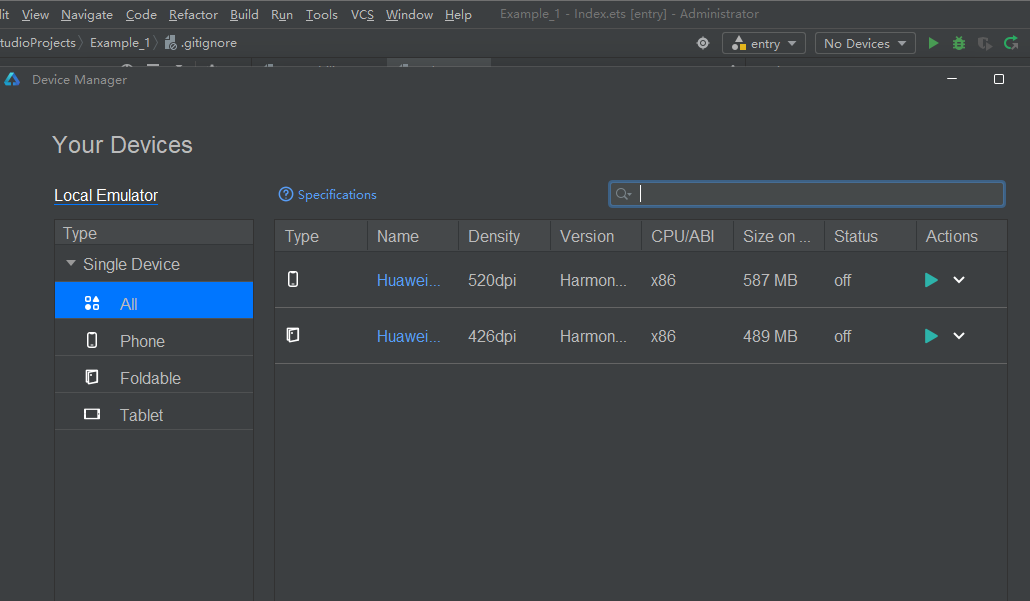Open the Run menu
Viewport: 1030px width, 601px height.
282,14
